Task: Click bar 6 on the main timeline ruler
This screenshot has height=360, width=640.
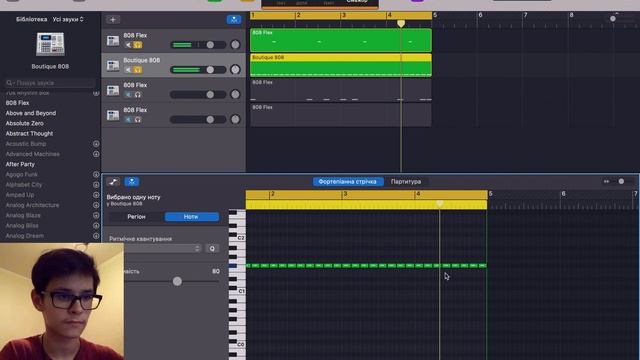Action: [480, 15]
